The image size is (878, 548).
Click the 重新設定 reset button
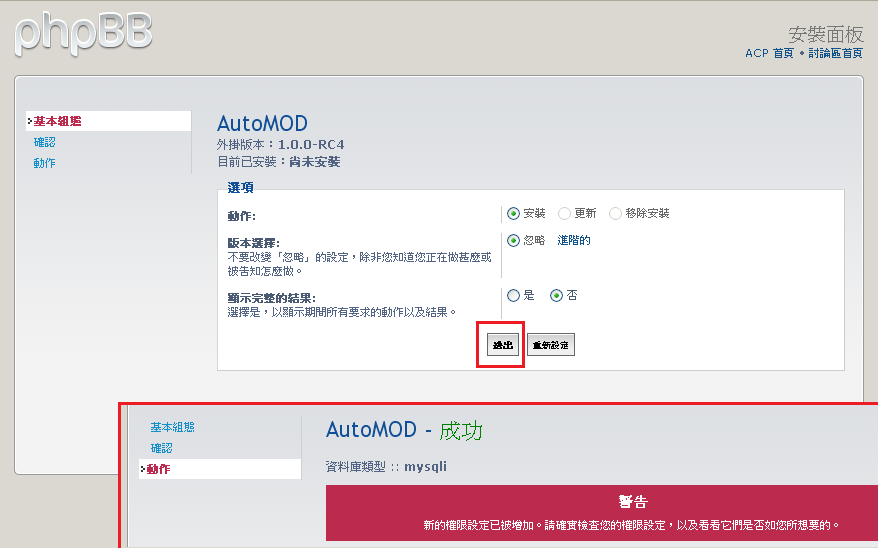(551, 345)
